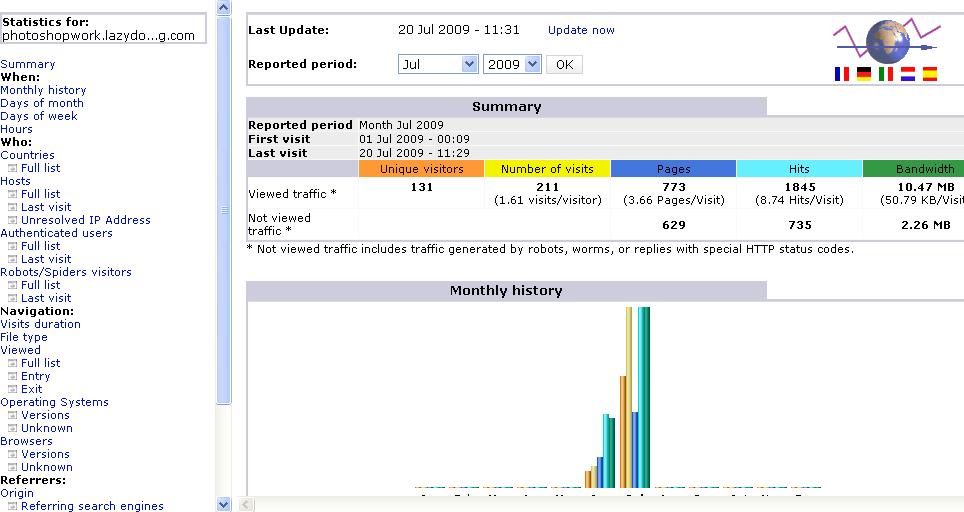
Task: Click the viewed pages value 773
Action: click(674, 187)
